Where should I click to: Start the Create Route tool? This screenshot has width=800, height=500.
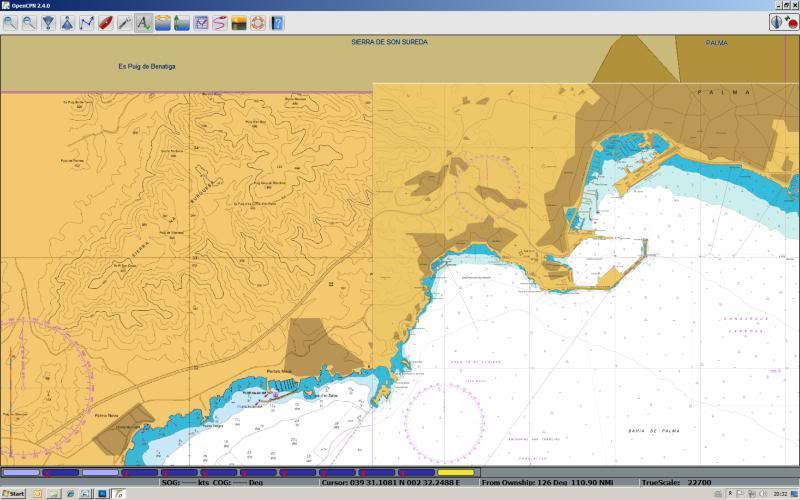coord(87,22)
